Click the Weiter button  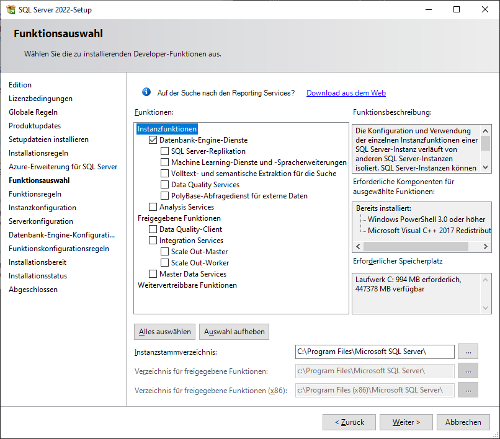[x=406, y=422]
